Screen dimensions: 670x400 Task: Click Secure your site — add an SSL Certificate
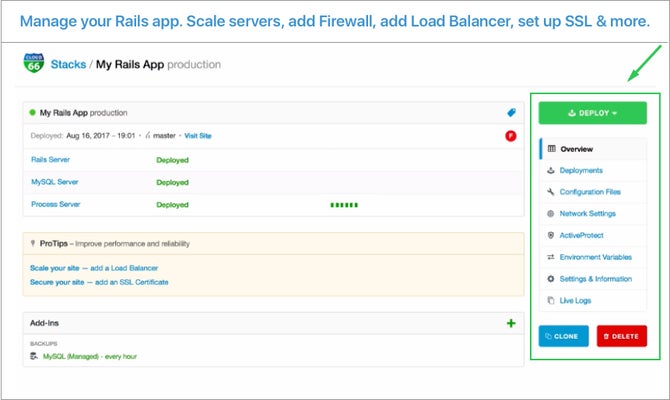(99, 282)
